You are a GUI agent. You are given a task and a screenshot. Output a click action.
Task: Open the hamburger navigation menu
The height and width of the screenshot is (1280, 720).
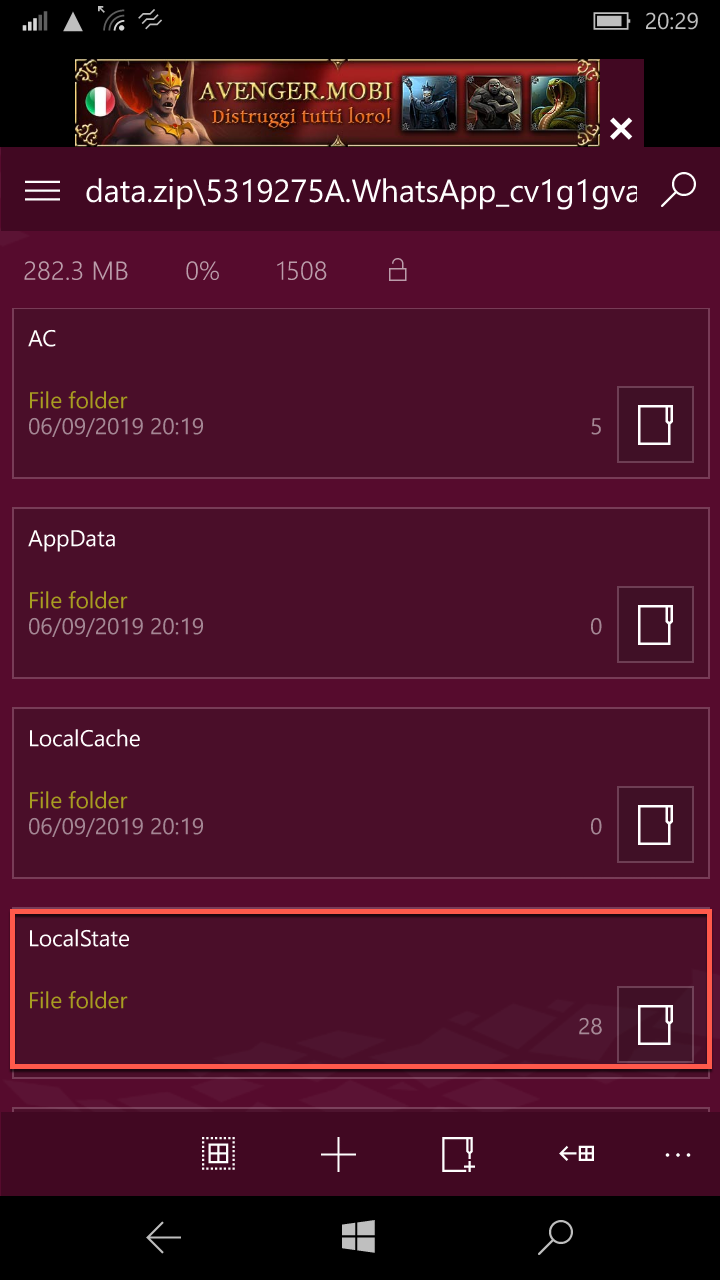pos(43,191)
